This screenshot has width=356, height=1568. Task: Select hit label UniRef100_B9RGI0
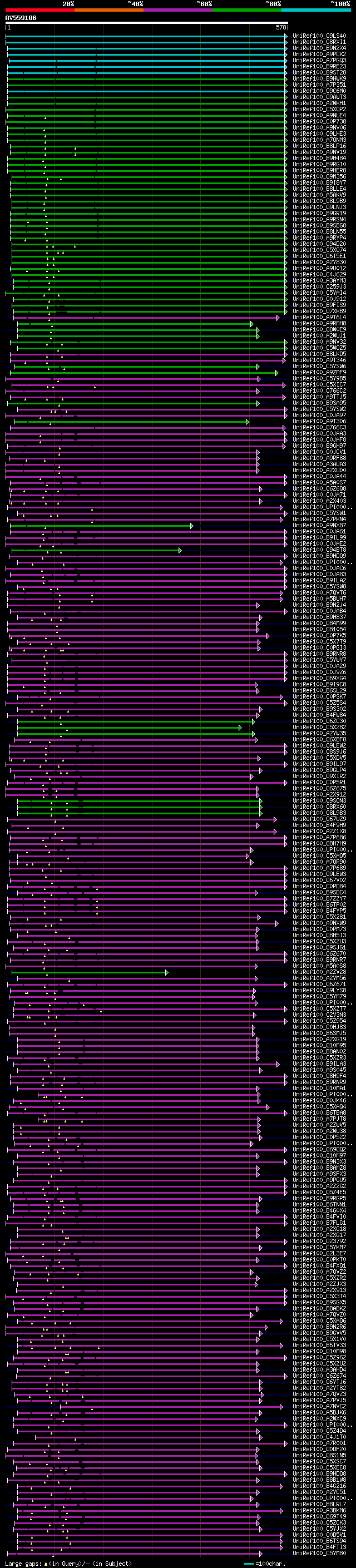[x=319, y=164]
